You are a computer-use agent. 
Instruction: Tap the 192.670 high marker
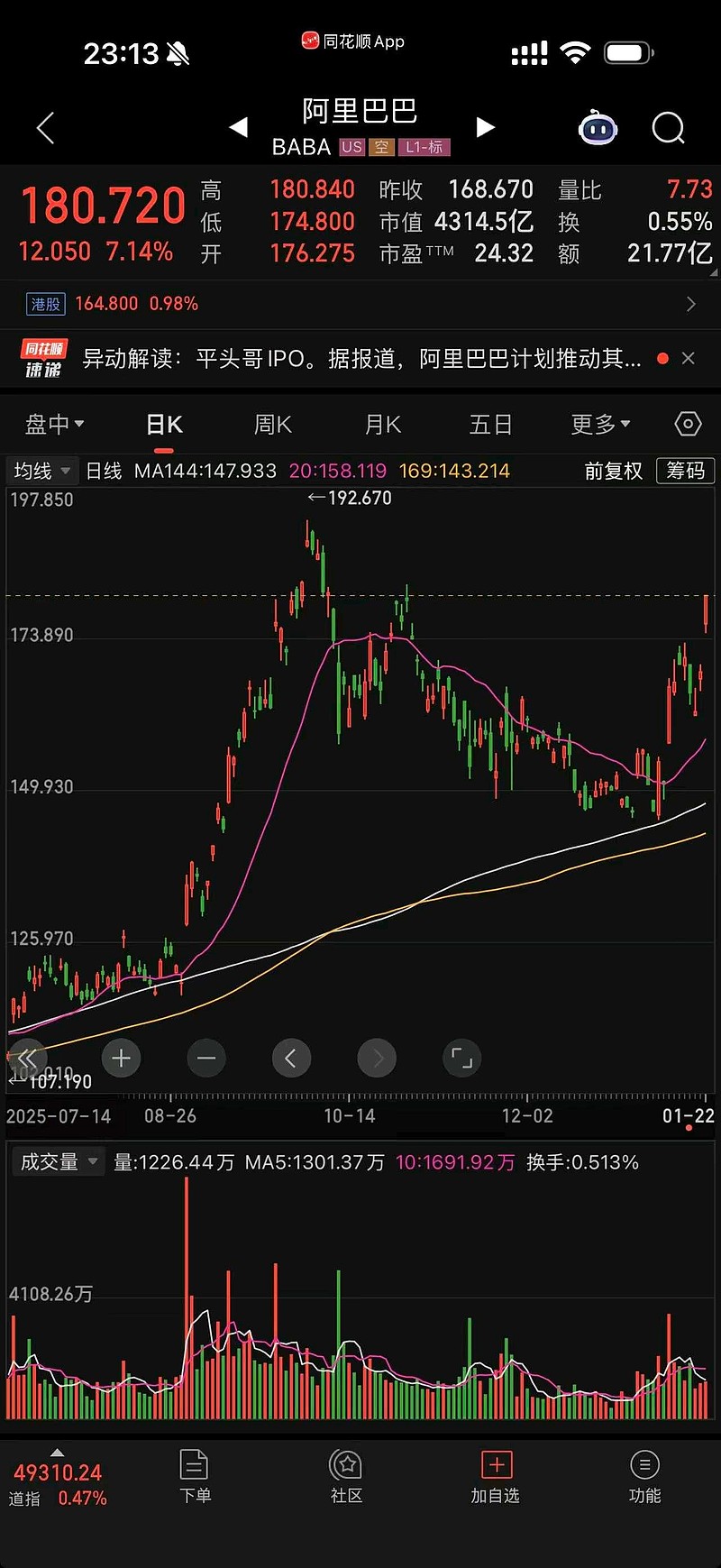click(x=350, y=498)
